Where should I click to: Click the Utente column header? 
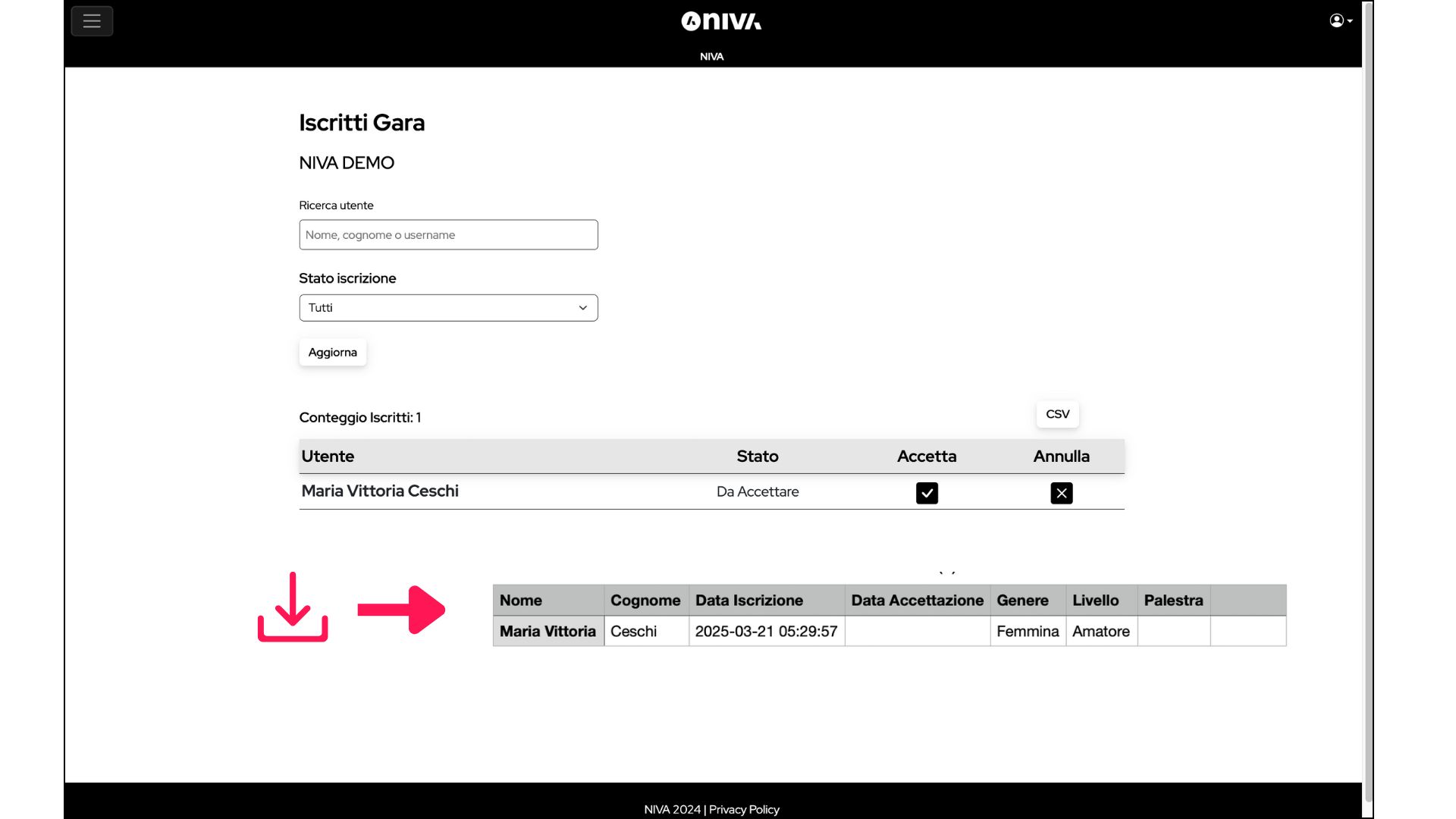click(x=328, y=457)
